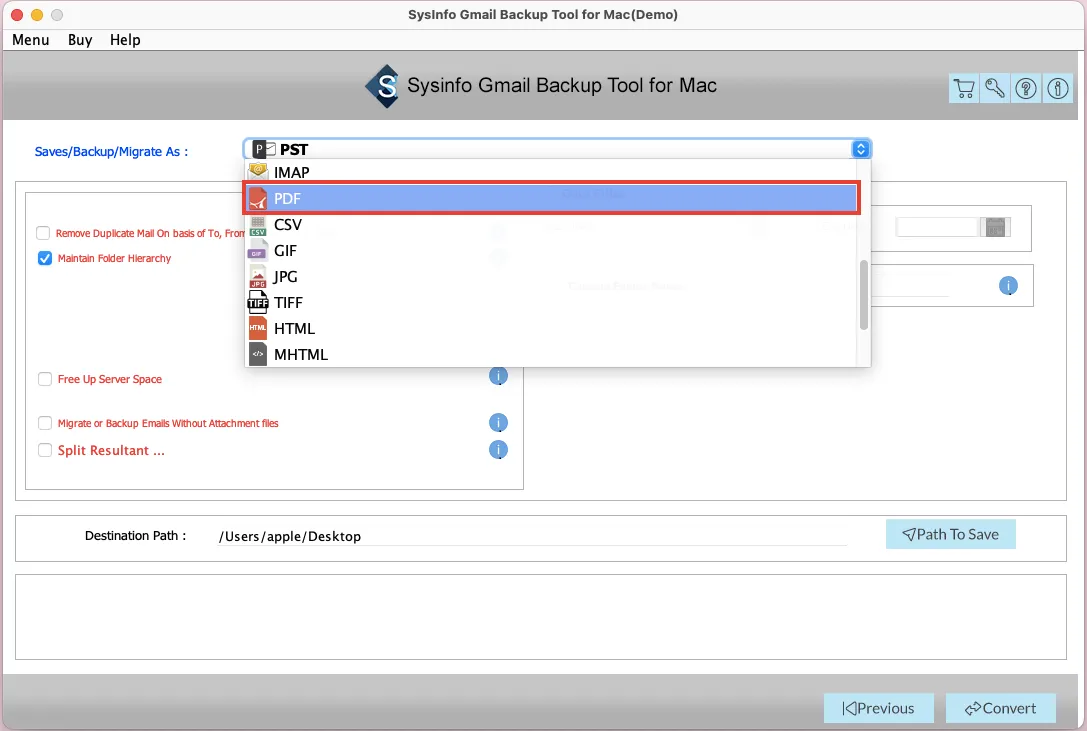Screen dimensions: 1087x731
Task: Click the PDF file icon
Action: (x=258, y=198)
